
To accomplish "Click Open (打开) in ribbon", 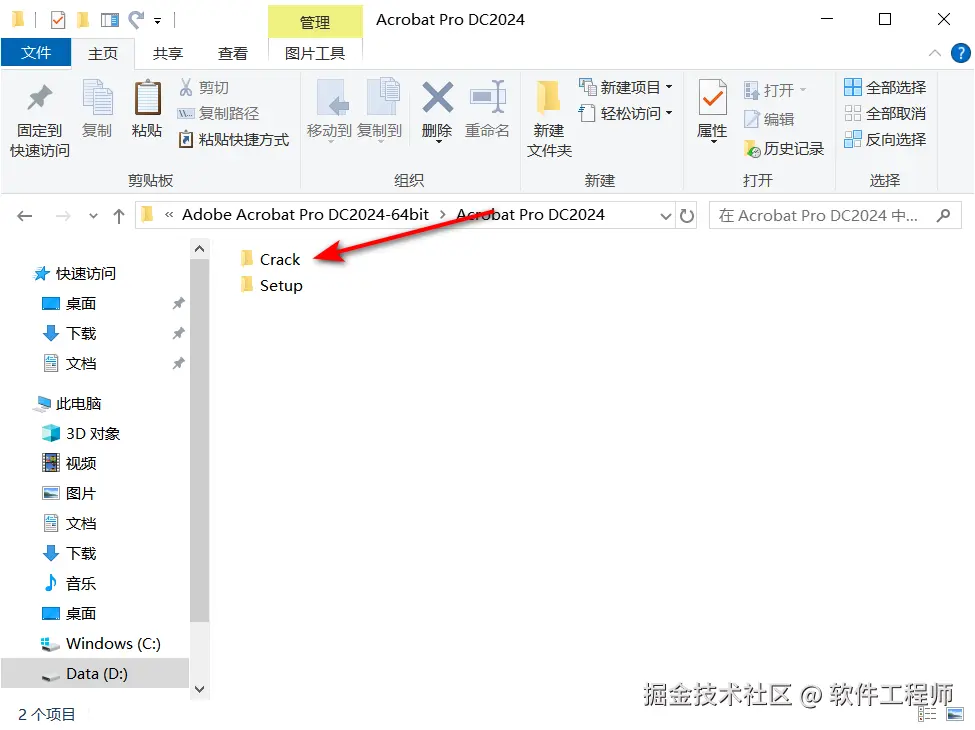I will tap(775, 91).
